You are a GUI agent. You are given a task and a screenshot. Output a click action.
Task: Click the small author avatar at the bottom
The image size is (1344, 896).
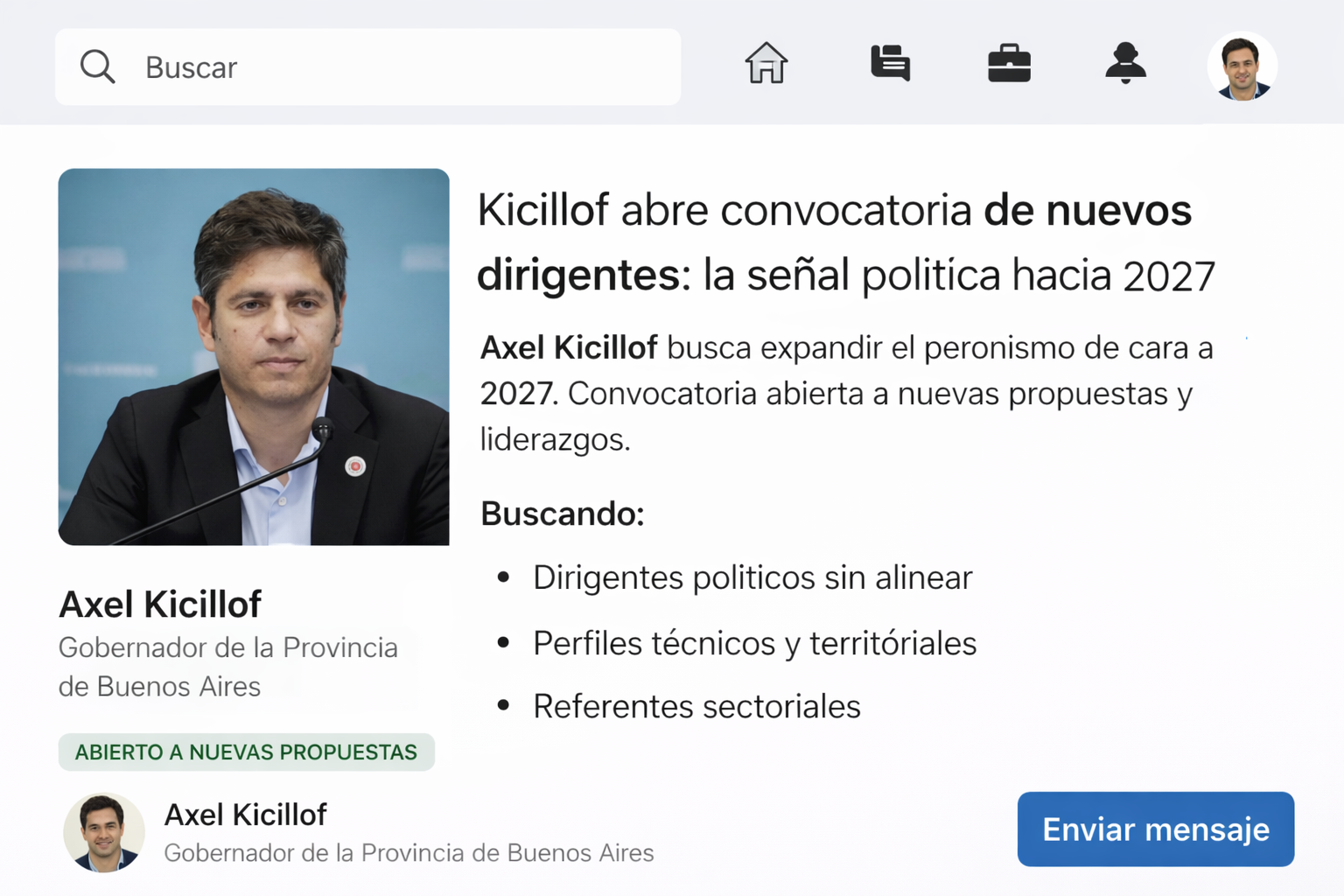104,832
